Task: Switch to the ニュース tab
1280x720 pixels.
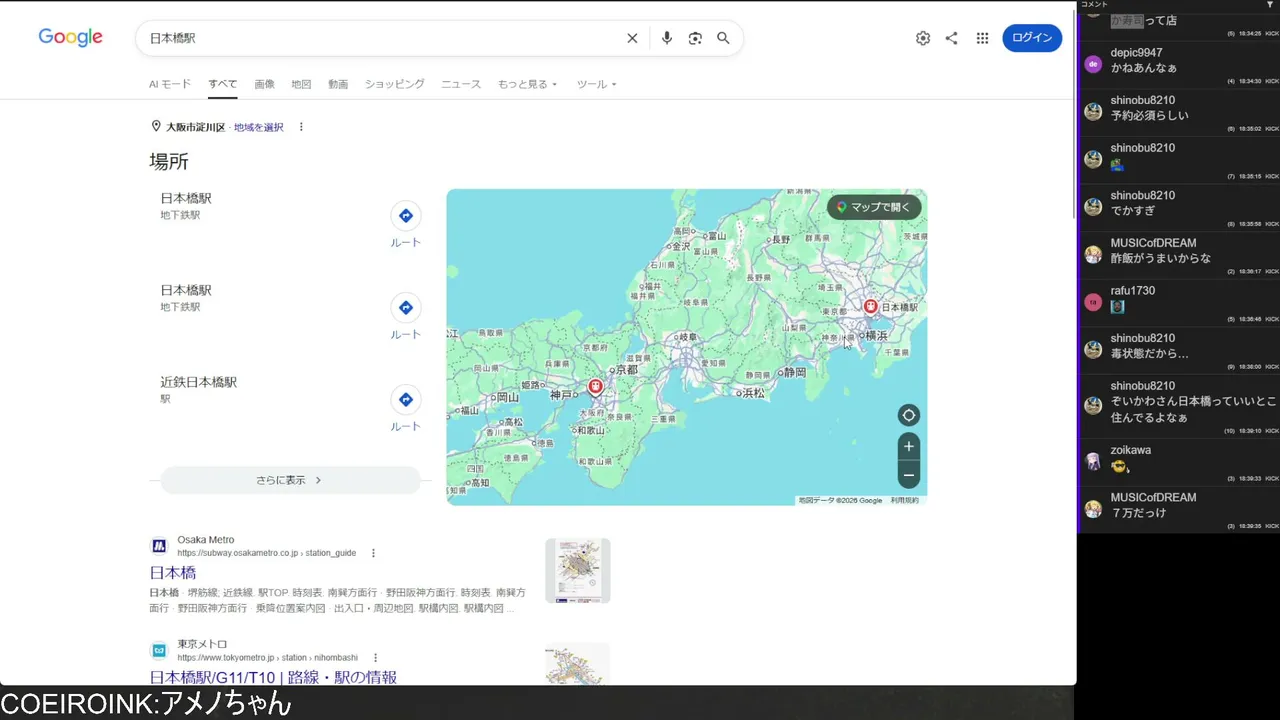Action: tap(461, 84)
